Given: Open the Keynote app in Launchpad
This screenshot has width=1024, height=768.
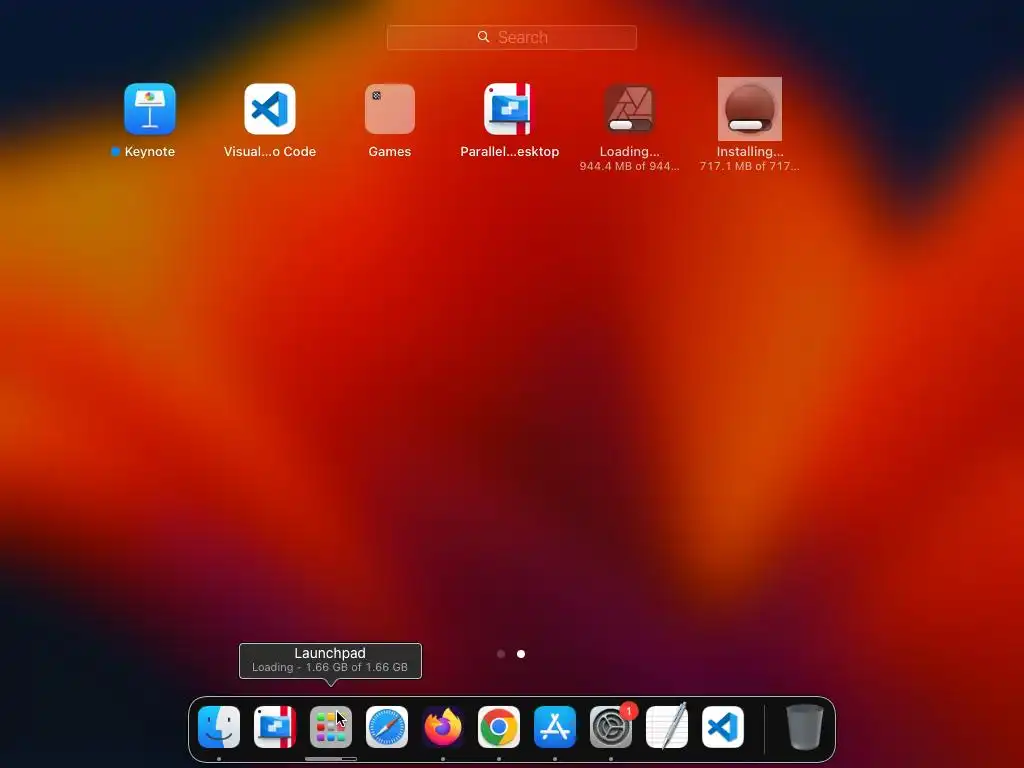Looking at the screenshot, I should [x=150, y=109].
